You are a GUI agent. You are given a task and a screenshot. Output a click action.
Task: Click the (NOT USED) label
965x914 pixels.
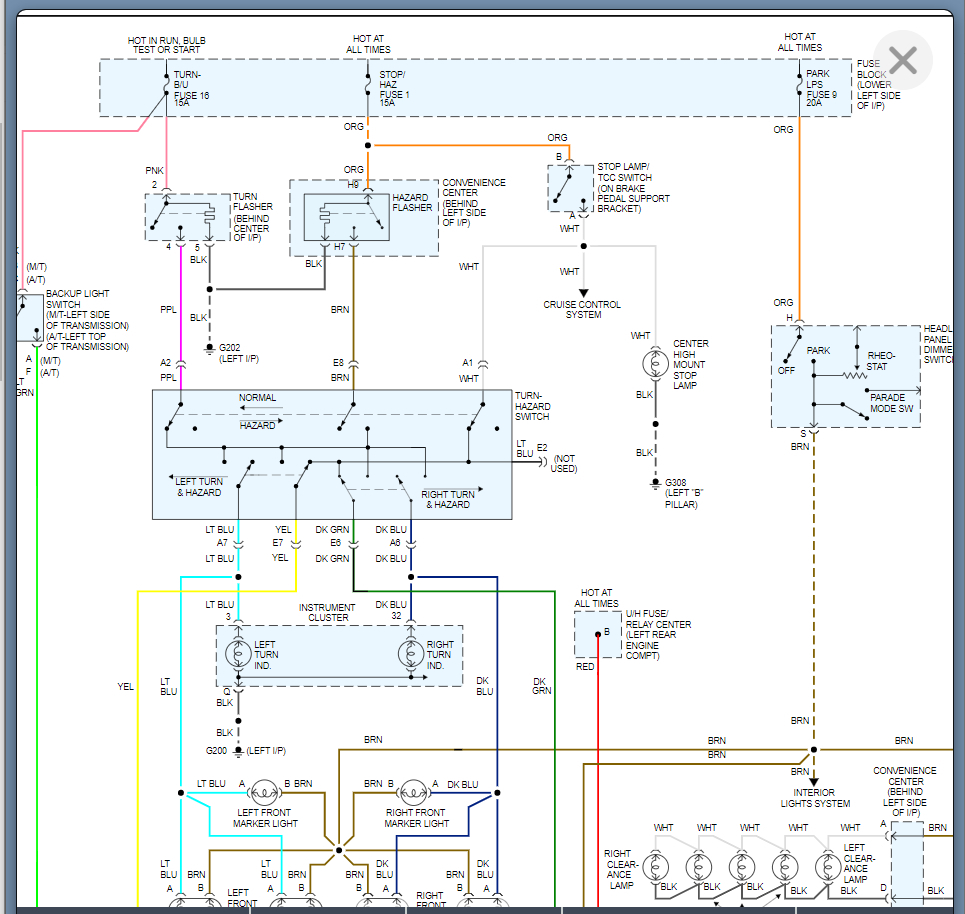(x=564, y=463)
